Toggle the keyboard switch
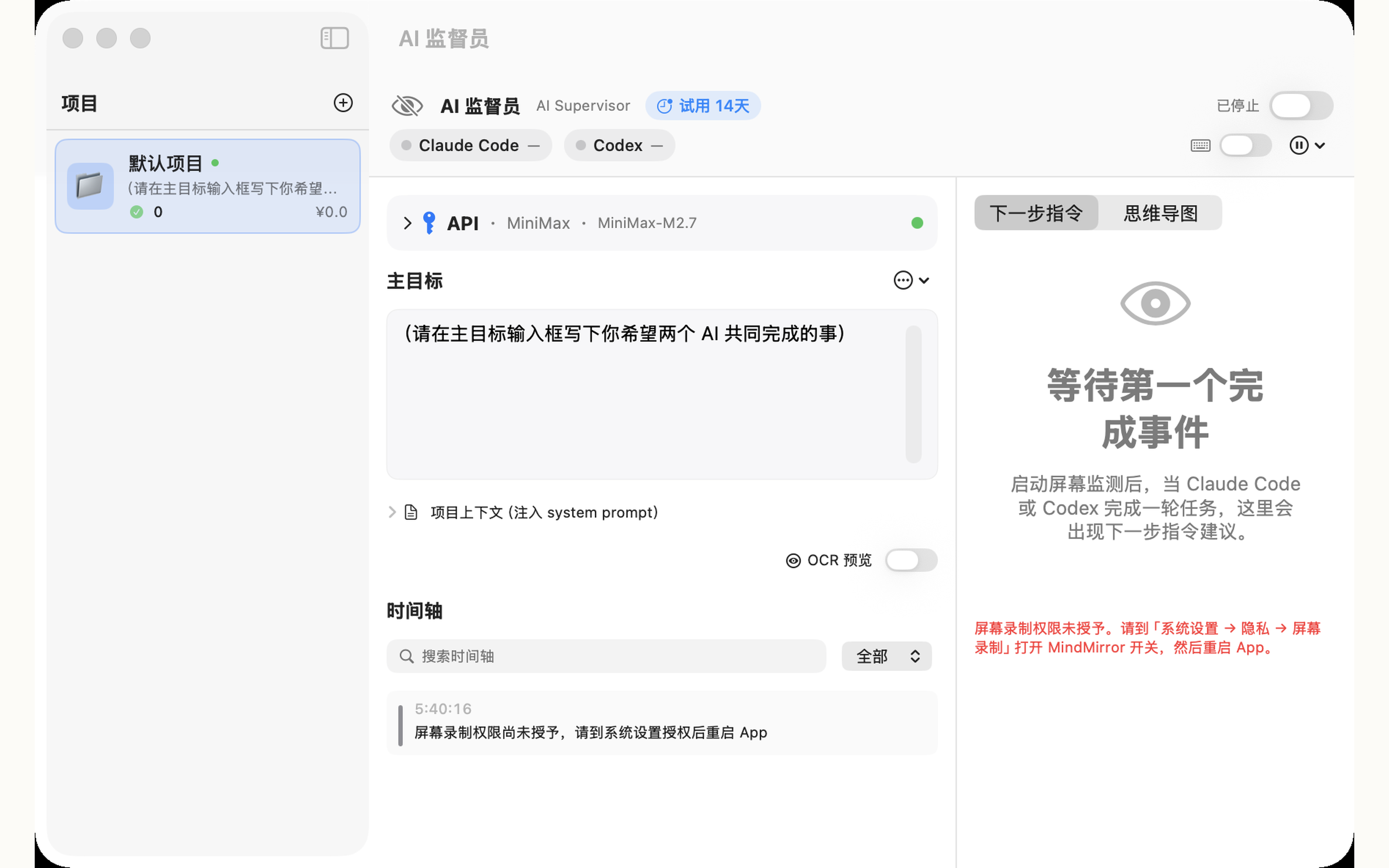 coord(1245,145)
